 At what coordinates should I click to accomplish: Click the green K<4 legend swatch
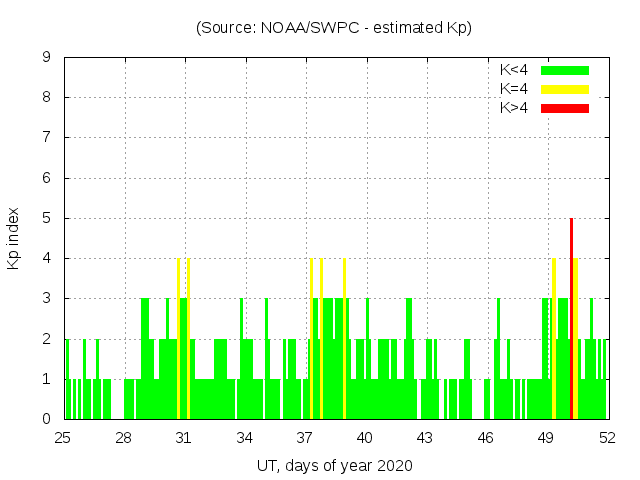565,70
